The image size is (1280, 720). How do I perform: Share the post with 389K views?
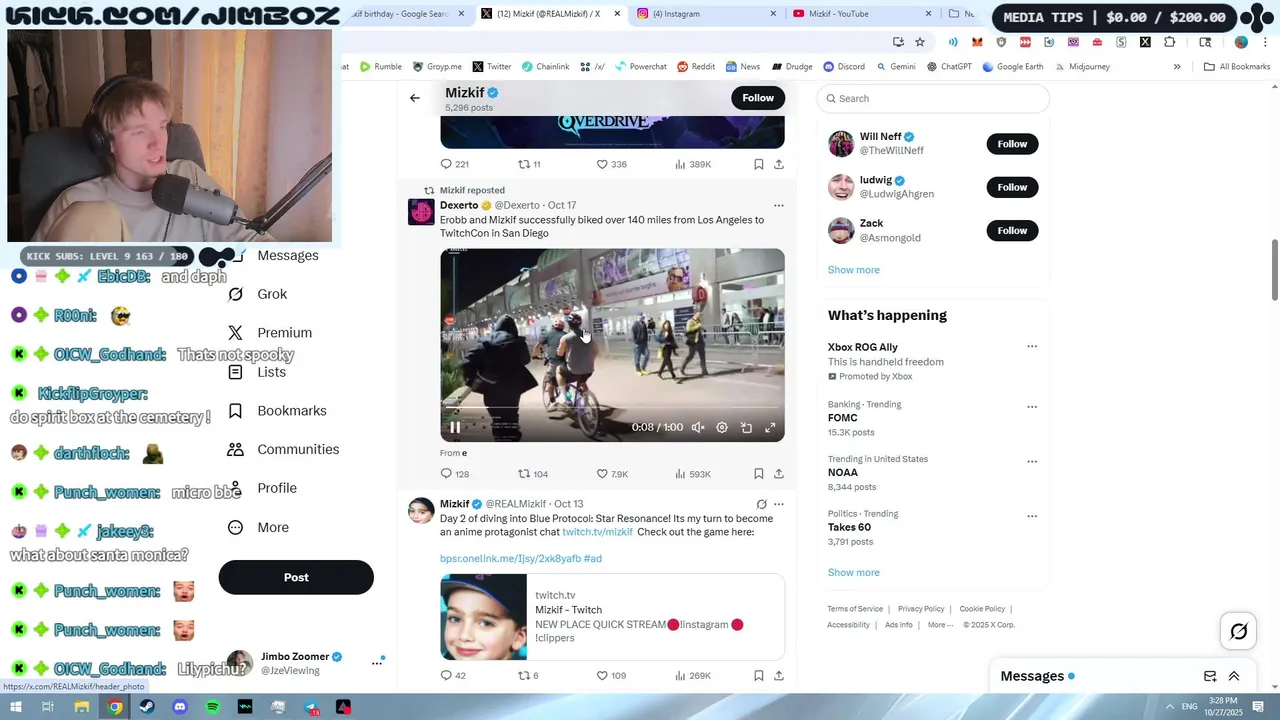point(779,164)
